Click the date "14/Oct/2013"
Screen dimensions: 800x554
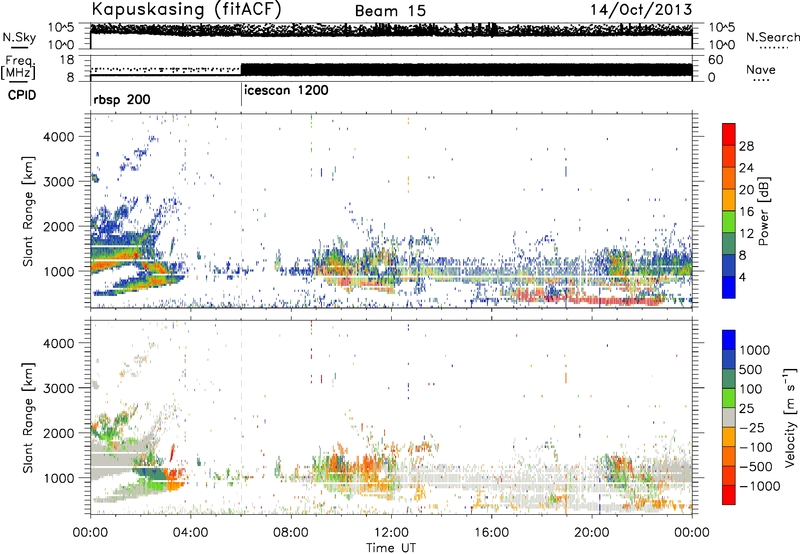tap(641, 10)
